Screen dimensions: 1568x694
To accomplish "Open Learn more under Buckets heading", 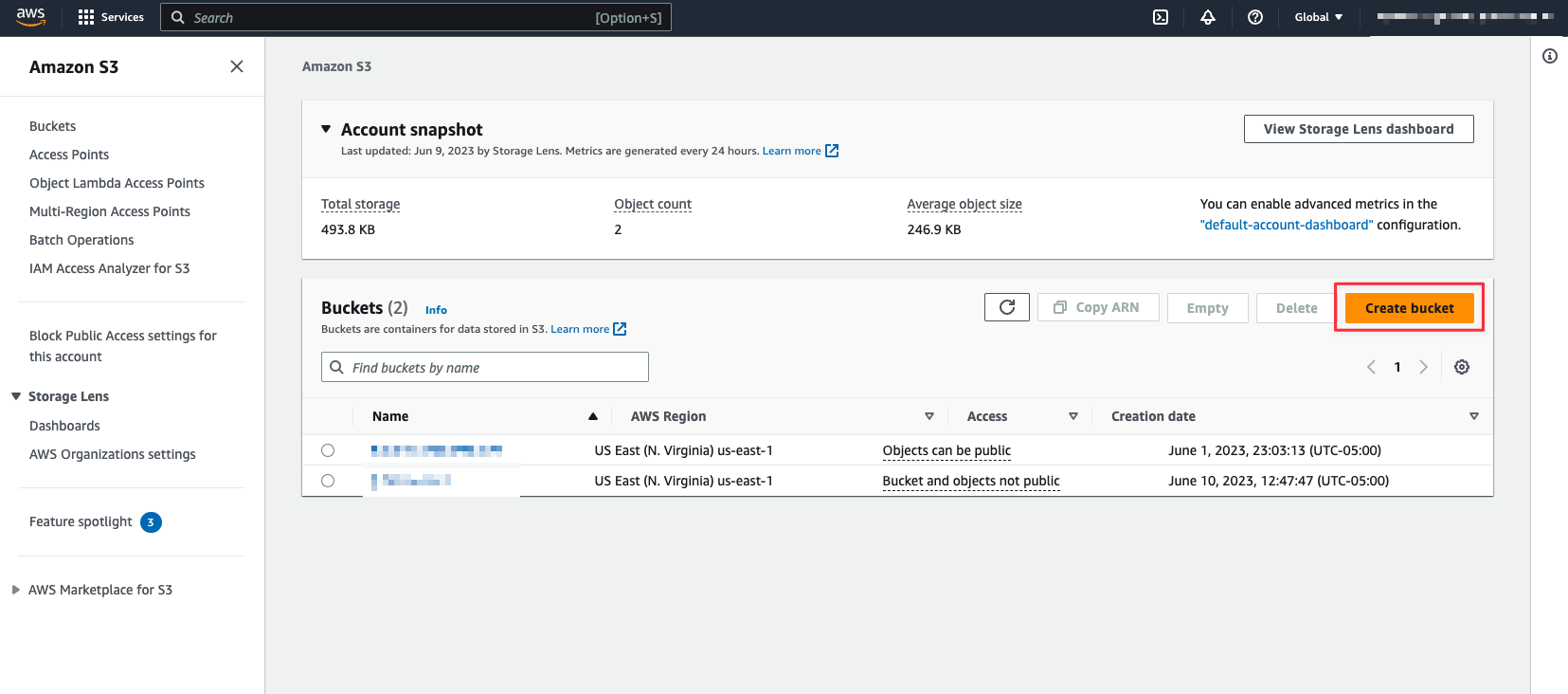I will coord(580,329).
